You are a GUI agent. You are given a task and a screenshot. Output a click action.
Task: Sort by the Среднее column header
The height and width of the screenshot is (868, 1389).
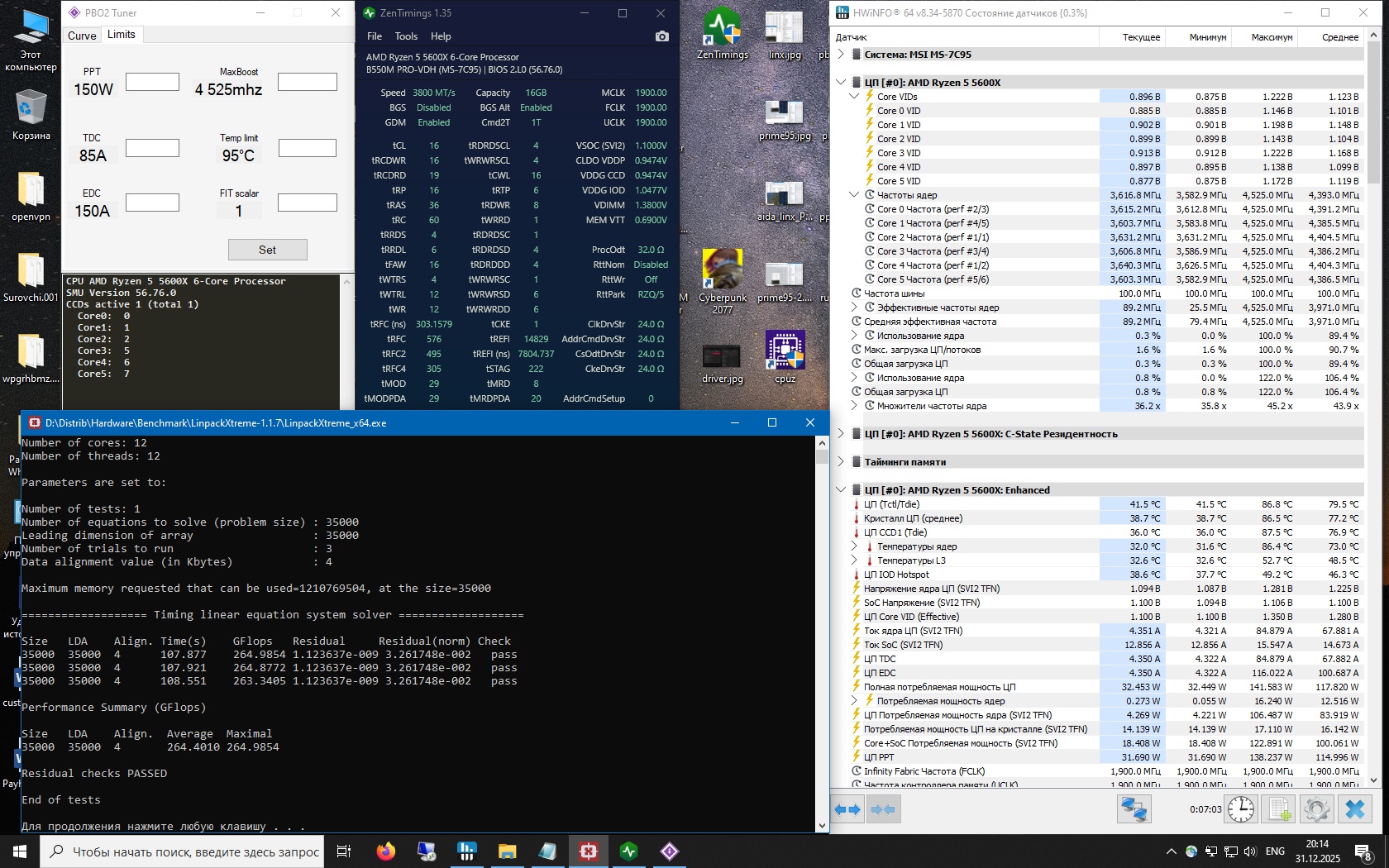(x=1330, y=37)
